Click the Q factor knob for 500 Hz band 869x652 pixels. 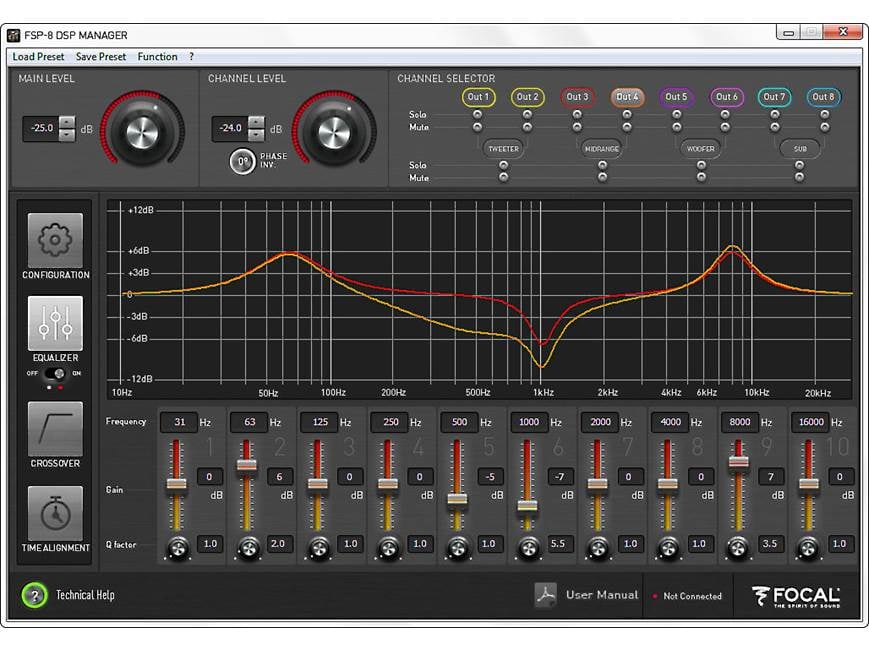pyautogui.click(x=458, y=548)
